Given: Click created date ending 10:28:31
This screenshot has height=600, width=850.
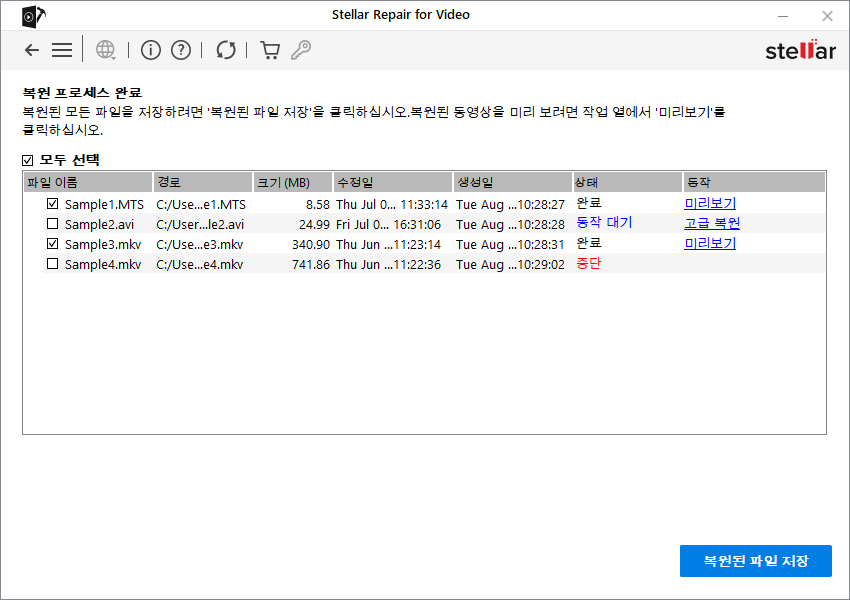Looking at the screenshot, I should tap(510, 244).
